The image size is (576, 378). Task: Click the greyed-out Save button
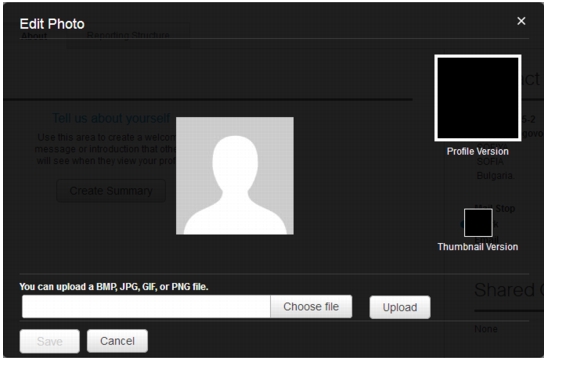(x=50, y=341)
